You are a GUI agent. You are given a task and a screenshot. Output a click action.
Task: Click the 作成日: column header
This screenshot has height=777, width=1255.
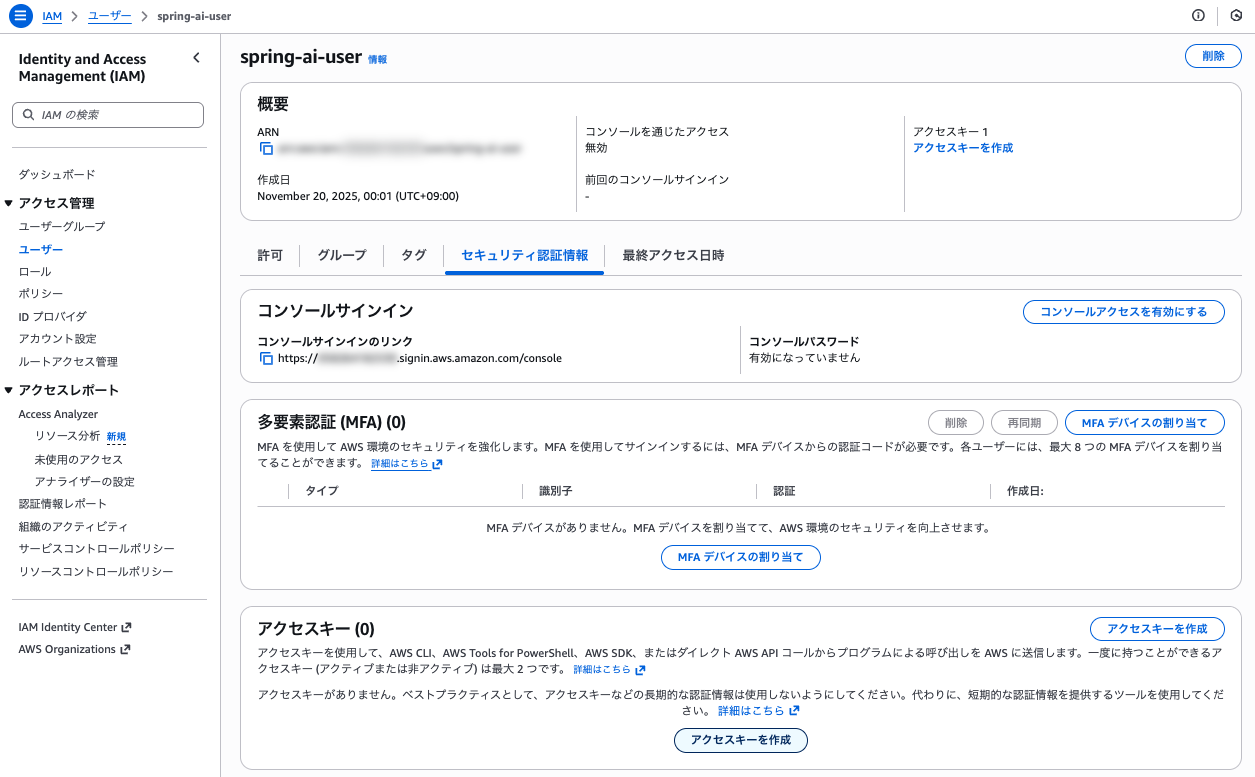tap(1025, 491)
